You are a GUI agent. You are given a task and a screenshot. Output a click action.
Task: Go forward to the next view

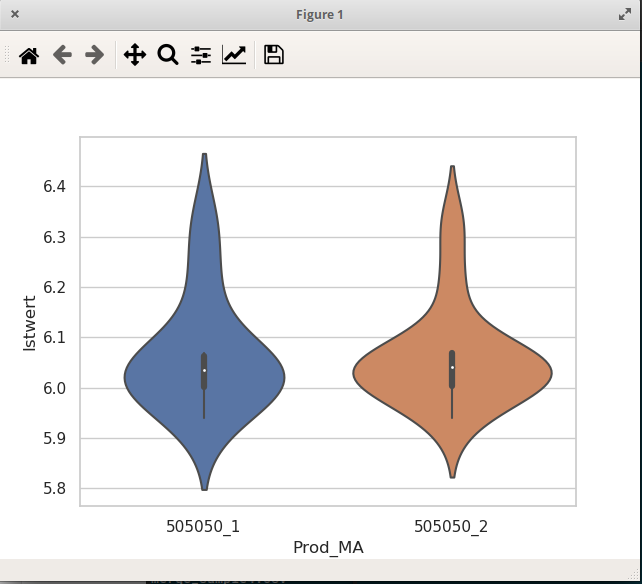(x=95, y=55)
